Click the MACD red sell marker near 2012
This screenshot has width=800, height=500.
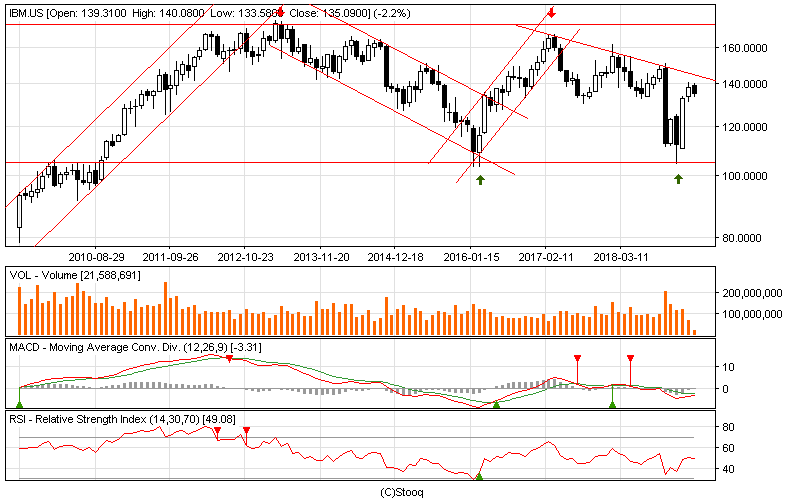point(229,359)
